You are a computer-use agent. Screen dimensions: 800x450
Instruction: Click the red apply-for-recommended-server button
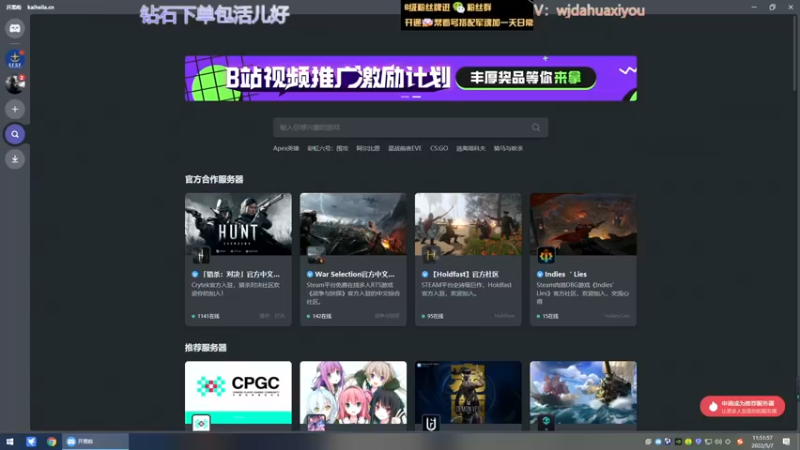point(742,407)
